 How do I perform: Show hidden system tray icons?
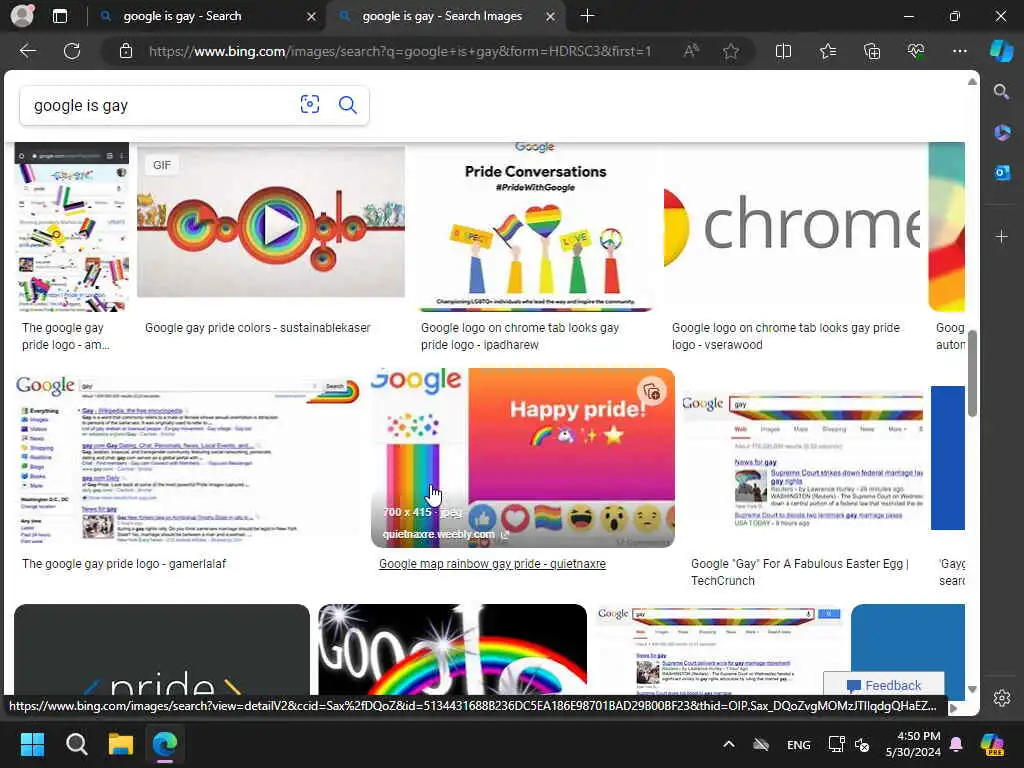click(729, 744)
